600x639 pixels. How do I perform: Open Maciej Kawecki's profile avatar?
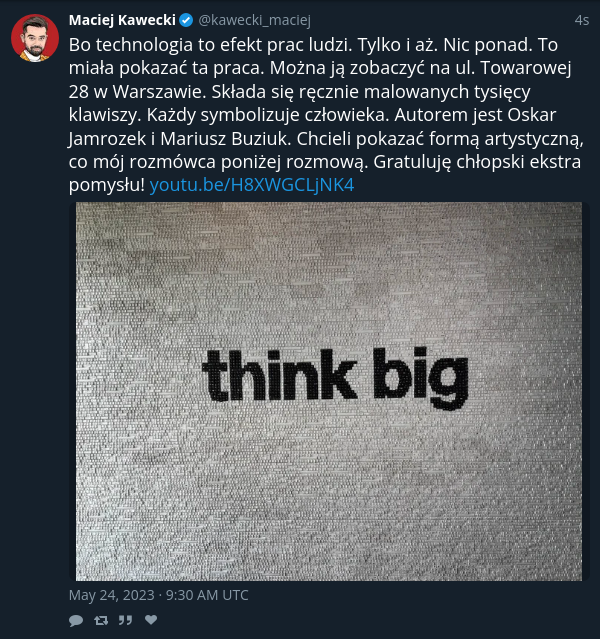[35, 38]
